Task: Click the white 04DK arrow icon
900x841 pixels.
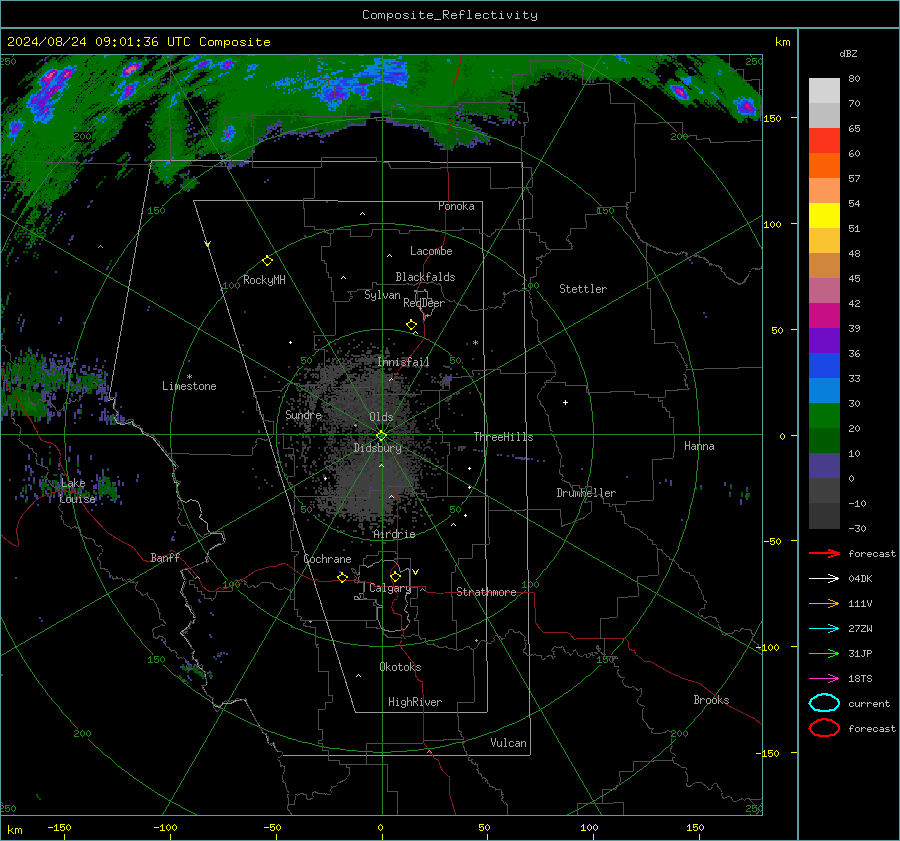Action: [824, 578]
